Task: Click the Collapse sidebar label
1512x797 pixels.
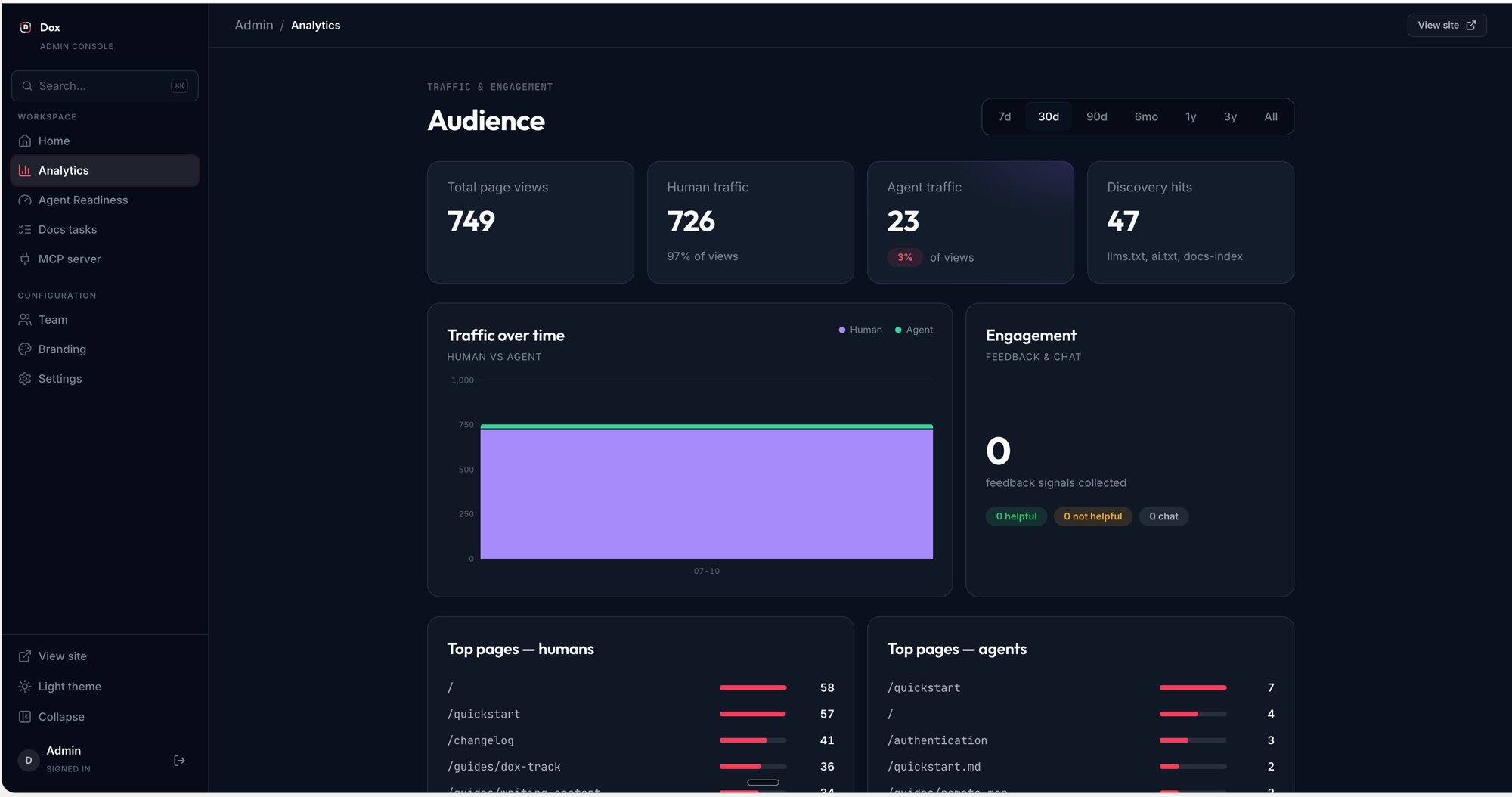Action: [x=61, y=716]
